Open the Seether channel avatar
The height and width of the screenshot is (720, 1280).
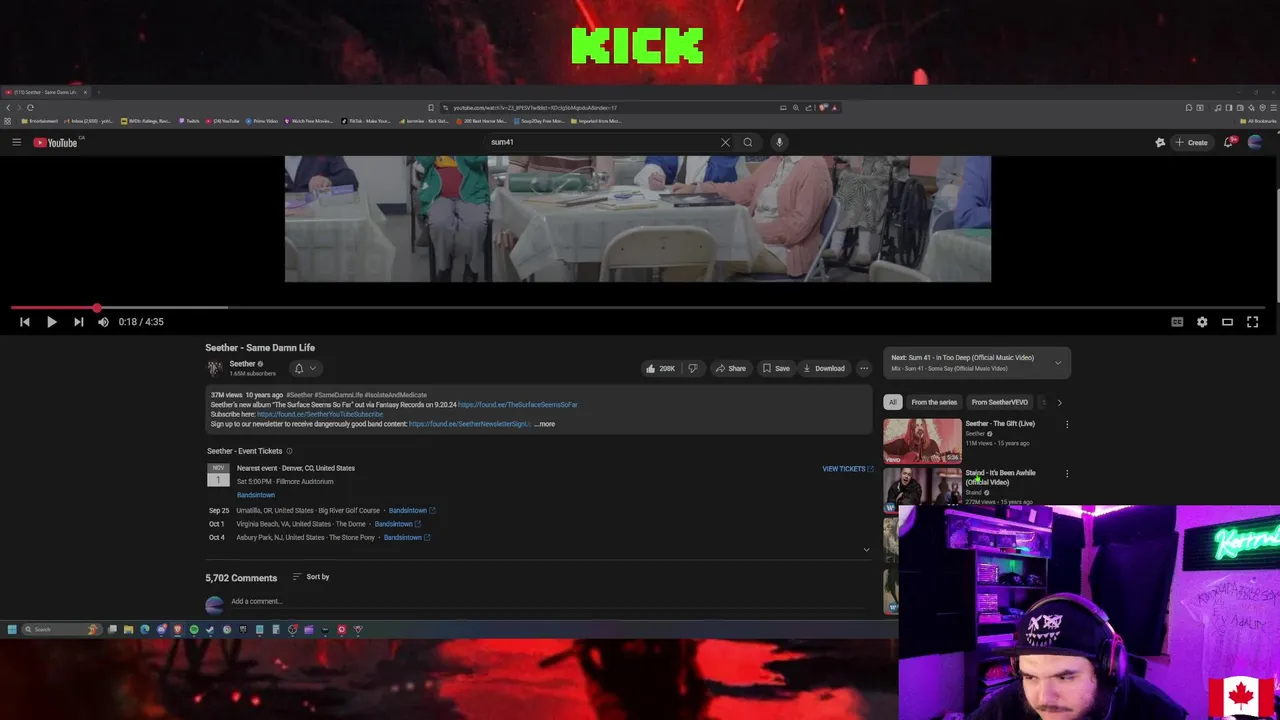tap(214, 368)
